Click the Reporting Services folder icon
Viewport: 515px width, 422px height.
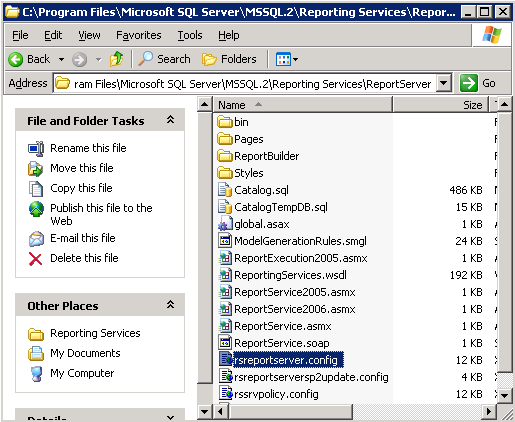[36, 334]
